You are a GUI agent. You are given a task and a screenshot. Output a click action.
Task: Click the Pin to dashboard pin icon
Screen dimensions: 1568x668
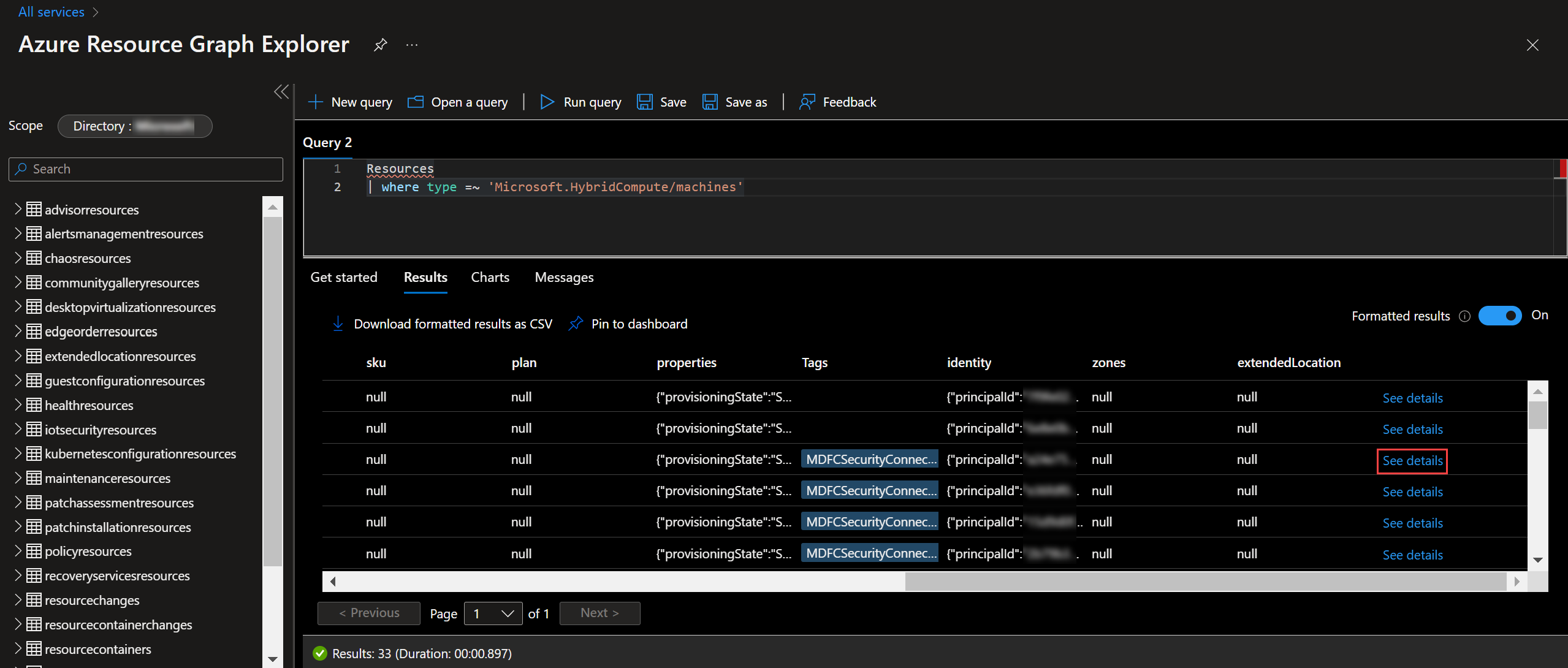[x=576, y=324]
